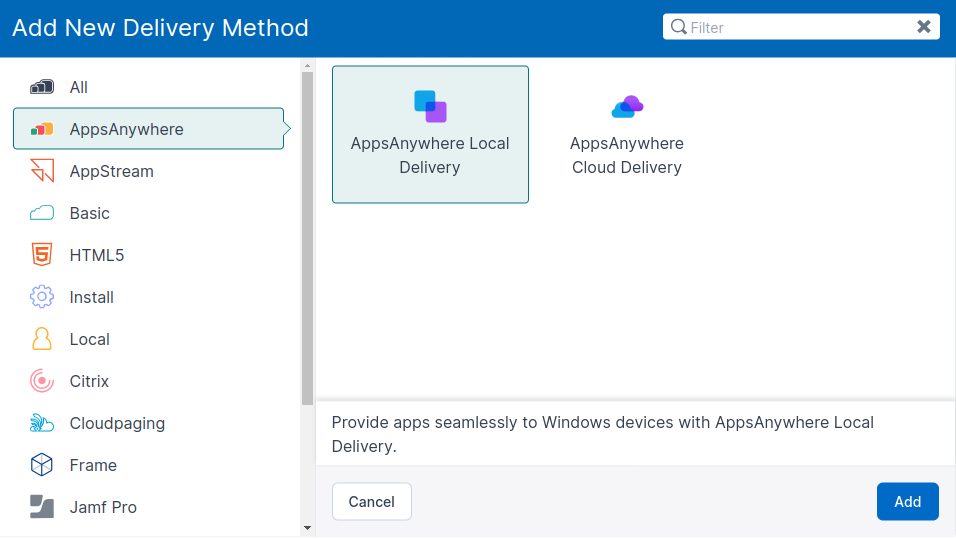
Task: Select the AppsAnywhere Local Delivery tile
Action: click(430, 135)
